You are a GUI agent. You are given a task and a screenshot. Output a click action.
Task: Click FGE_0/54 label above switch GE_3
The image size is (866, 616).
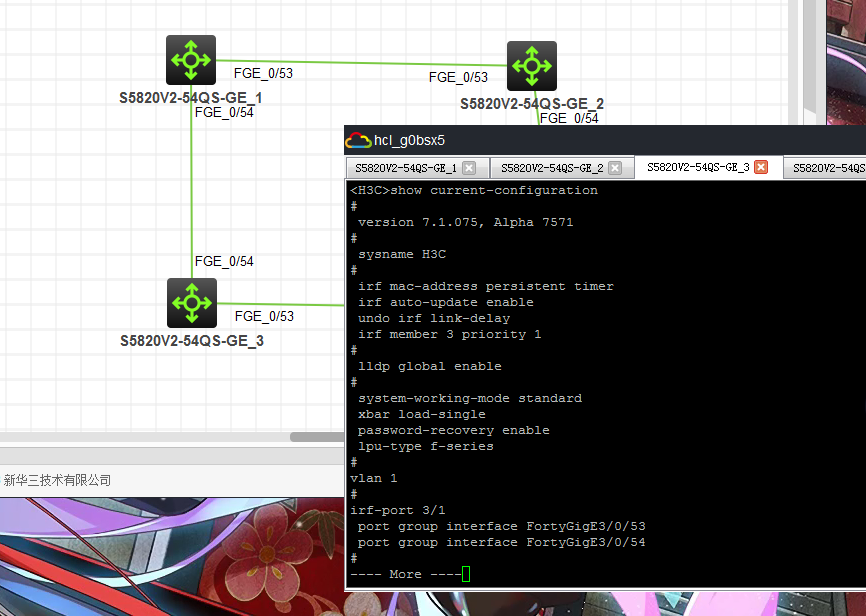(x=224, y=261)
